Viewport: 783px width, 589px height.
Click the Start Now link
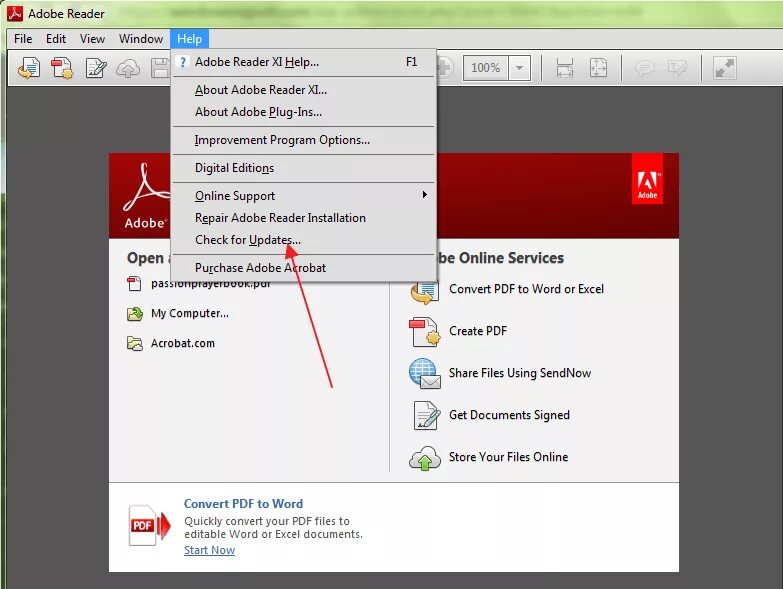pyautogui.click(x=209, y=550)
